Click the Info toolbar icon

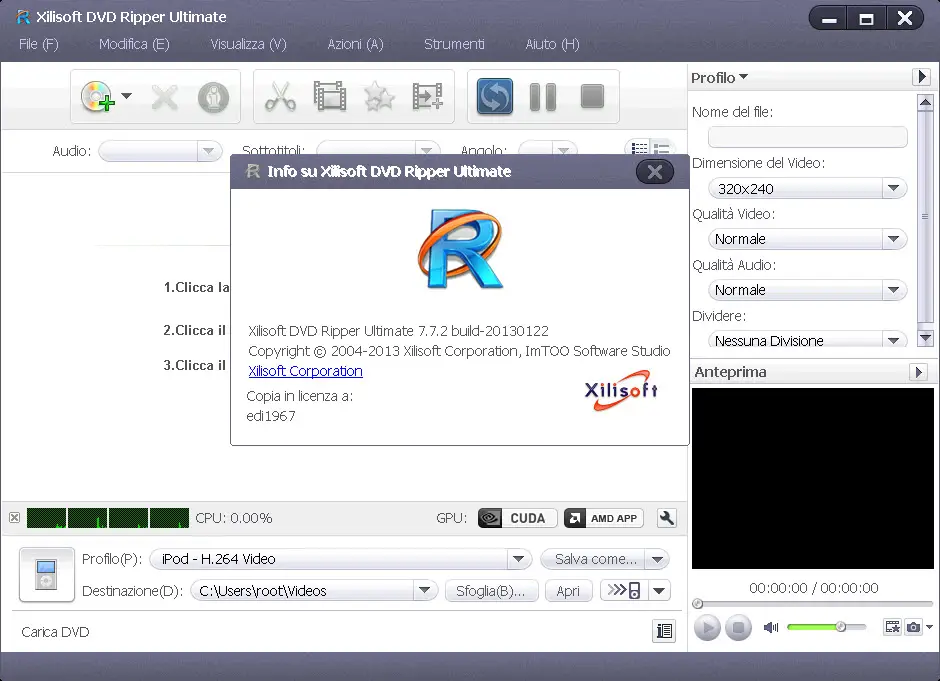[x=213, y=97]
